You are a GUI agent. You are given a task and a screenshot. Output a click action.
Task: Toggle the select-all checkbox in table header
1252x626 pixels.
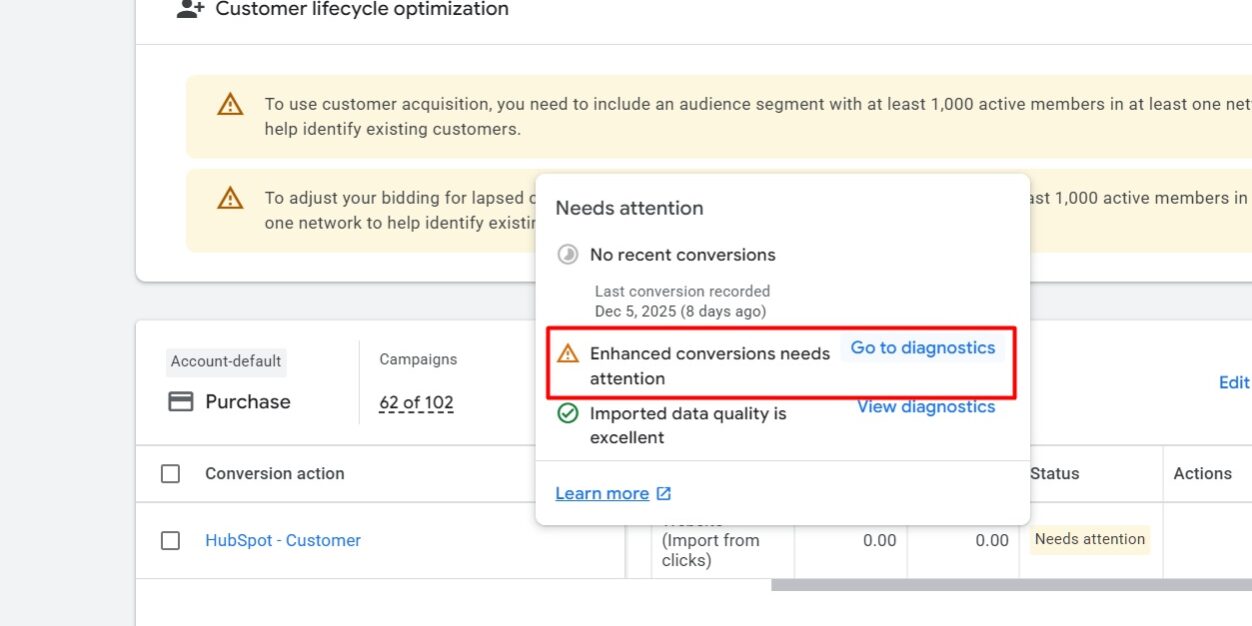coord(171,474)
